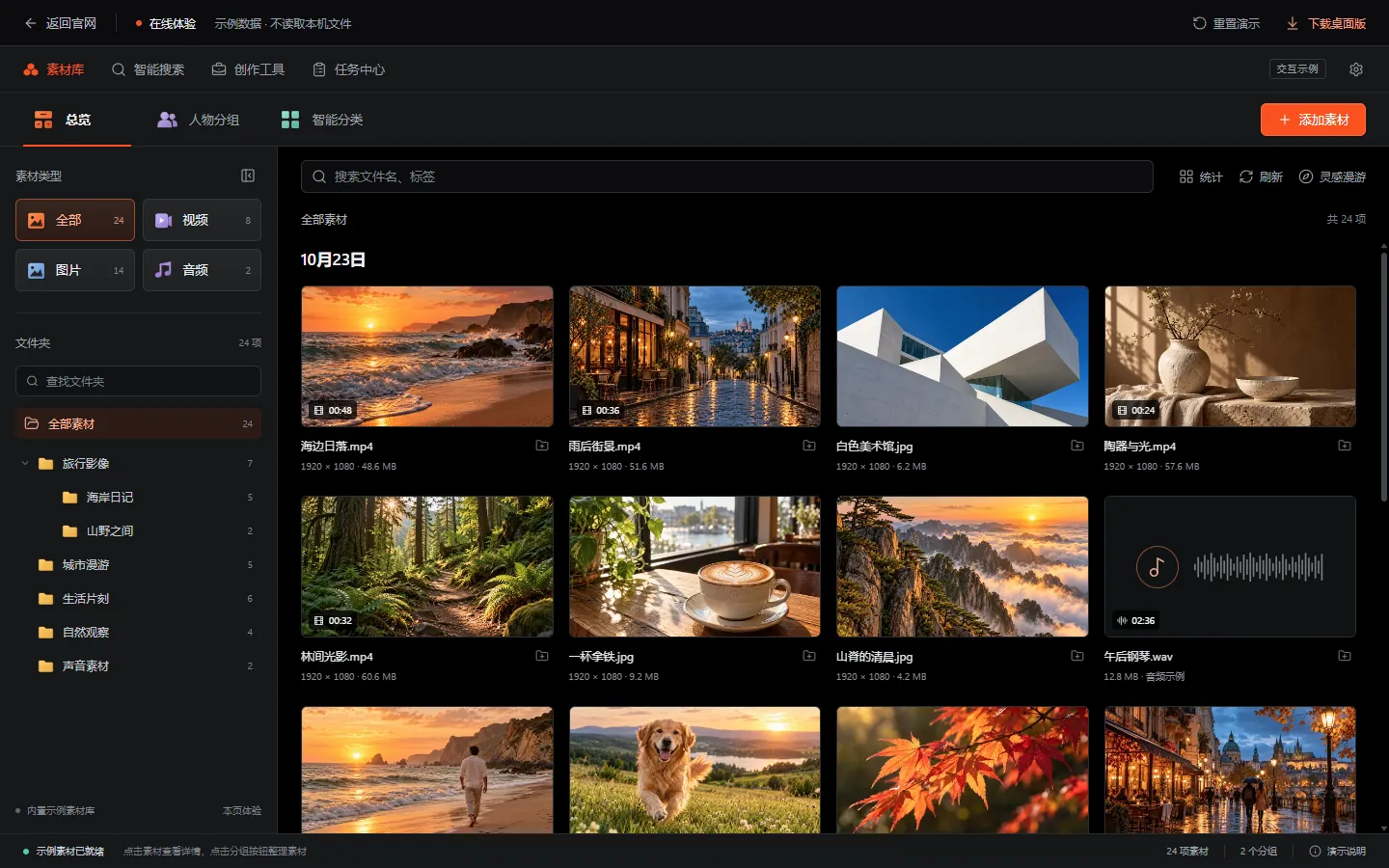Collapse the 旅行影像 folder chevron
The image size is (1389, 868).
[x=25, y=464]
